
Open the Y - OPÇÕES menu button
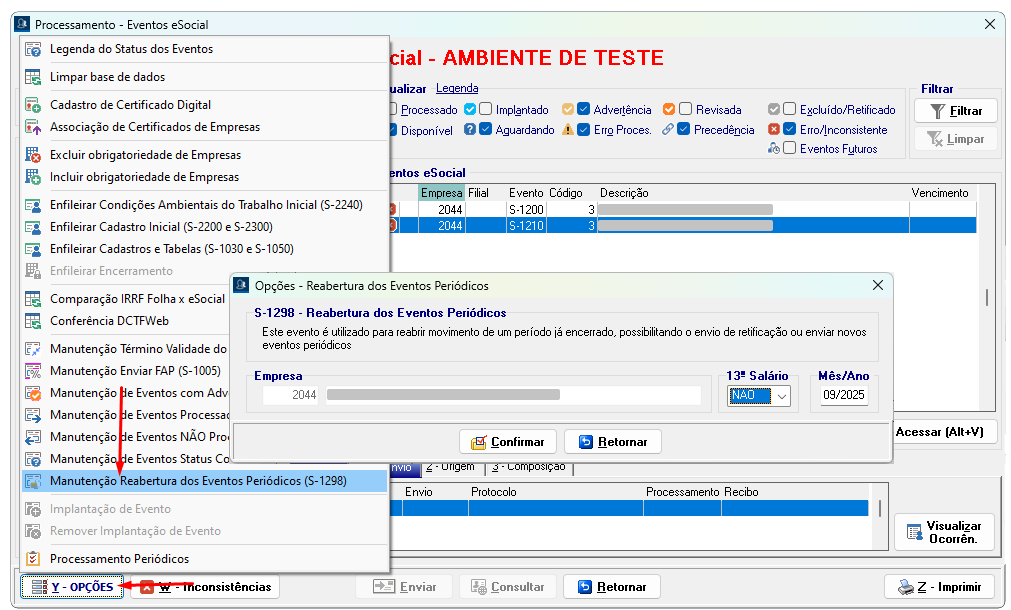tap(72, 587)
